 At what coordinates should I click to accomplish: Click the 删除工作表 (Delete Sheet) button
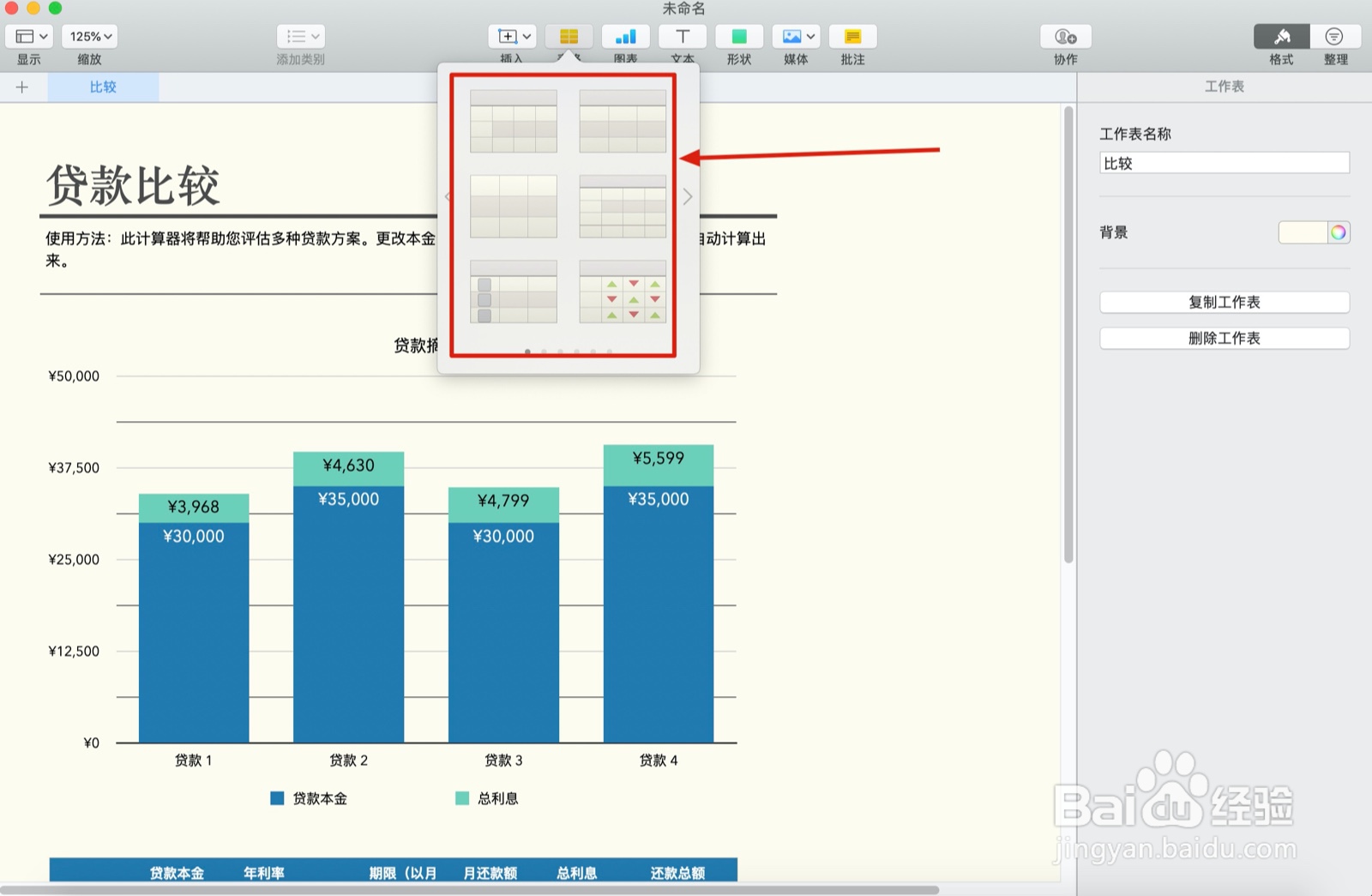click(1224, 338)
